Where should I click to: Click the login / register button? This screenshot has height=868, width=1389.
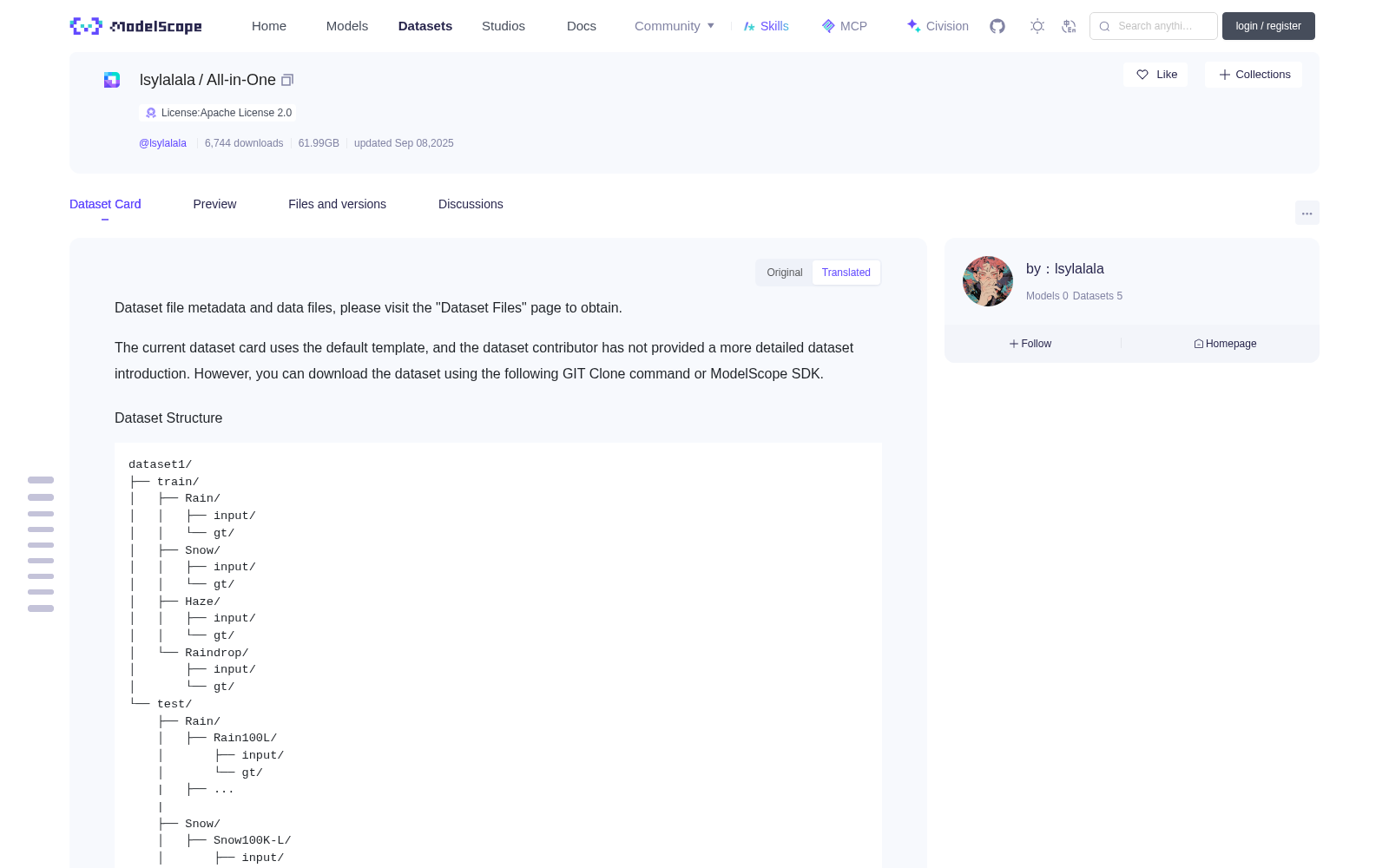[1268, 26]
